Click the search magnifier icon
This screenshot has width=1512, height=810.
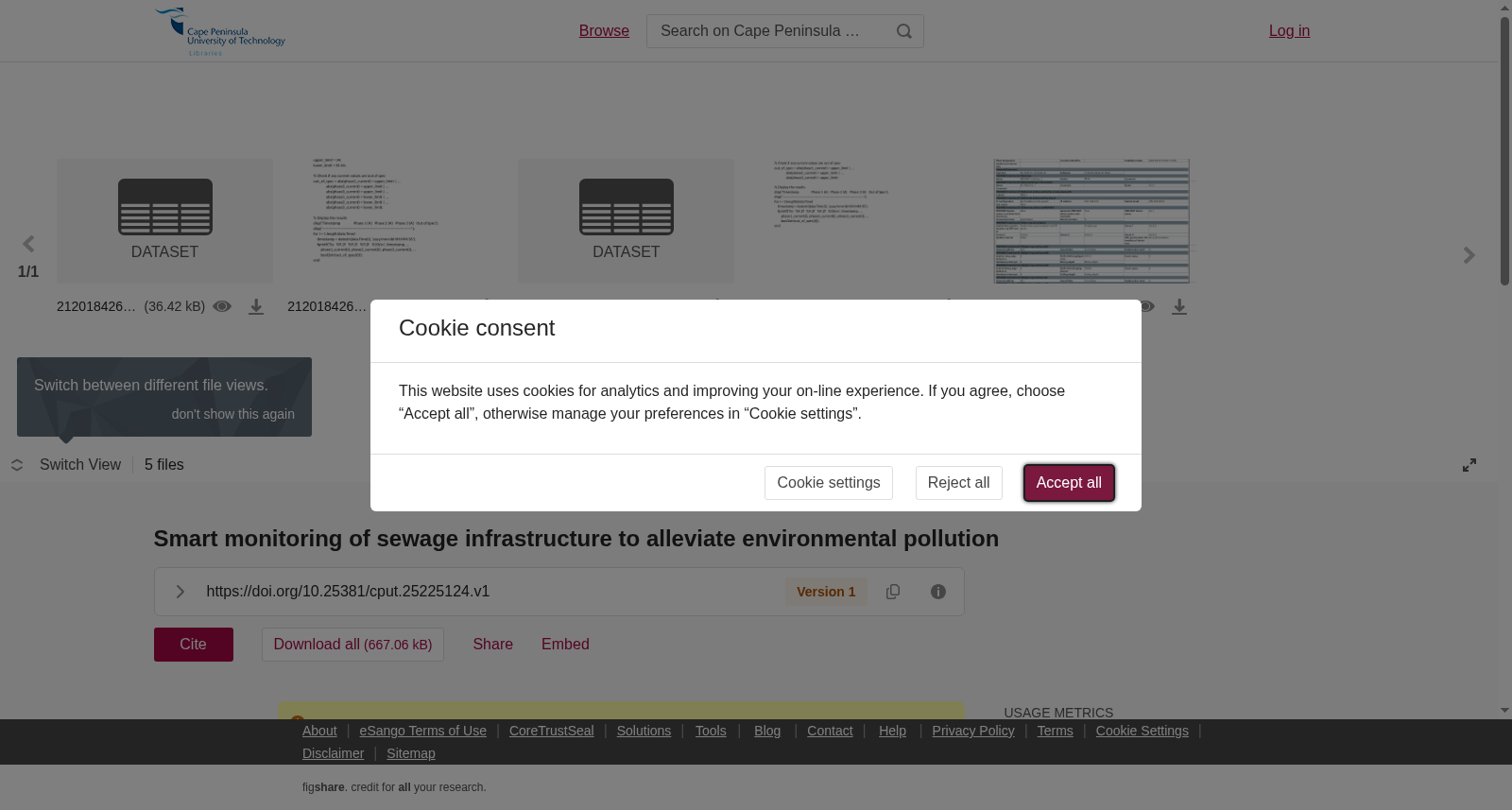tap(904, 31)
